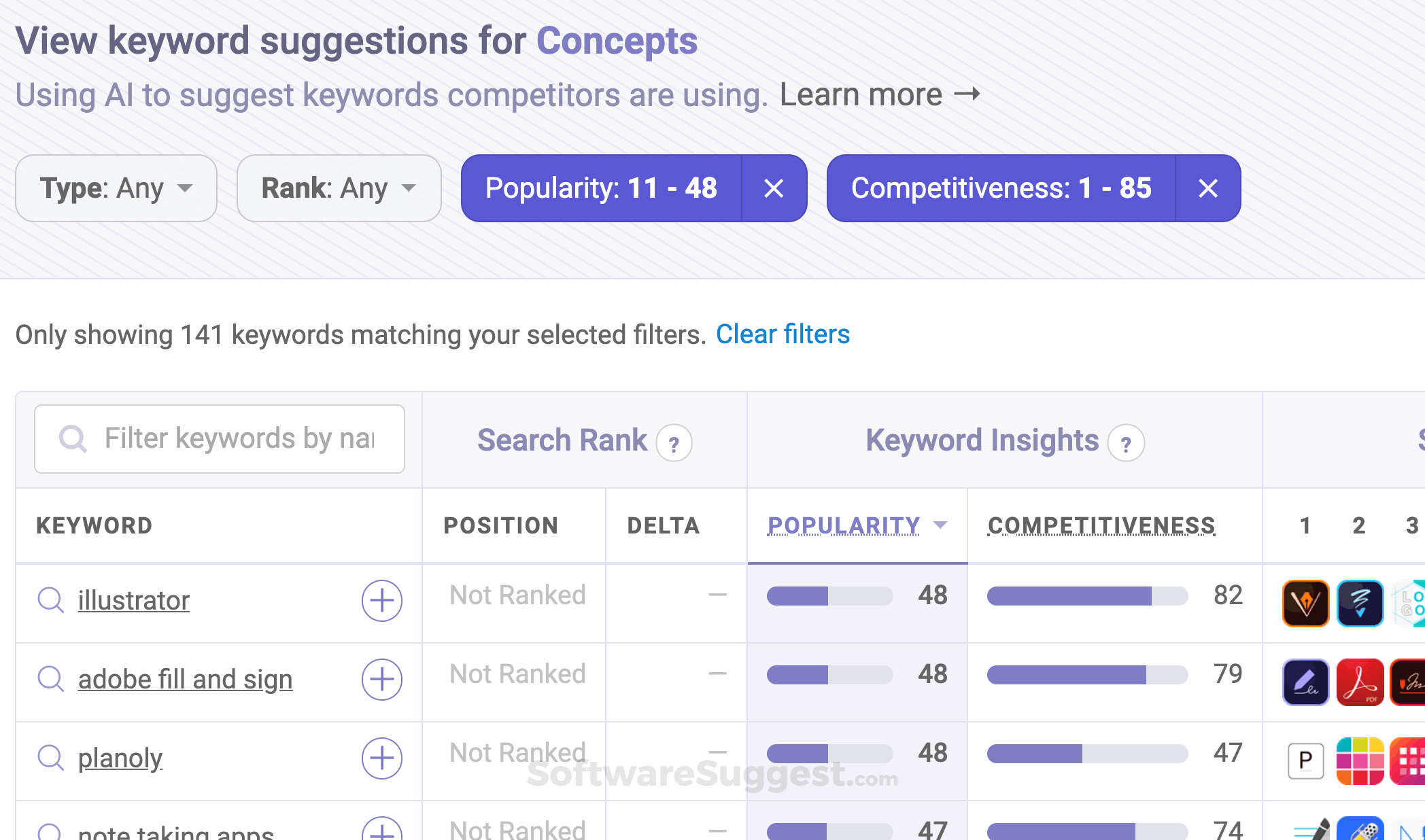Open the Adobe Illustrator Draw app icon
The image size is (1425, 840).
[1305, 602]
